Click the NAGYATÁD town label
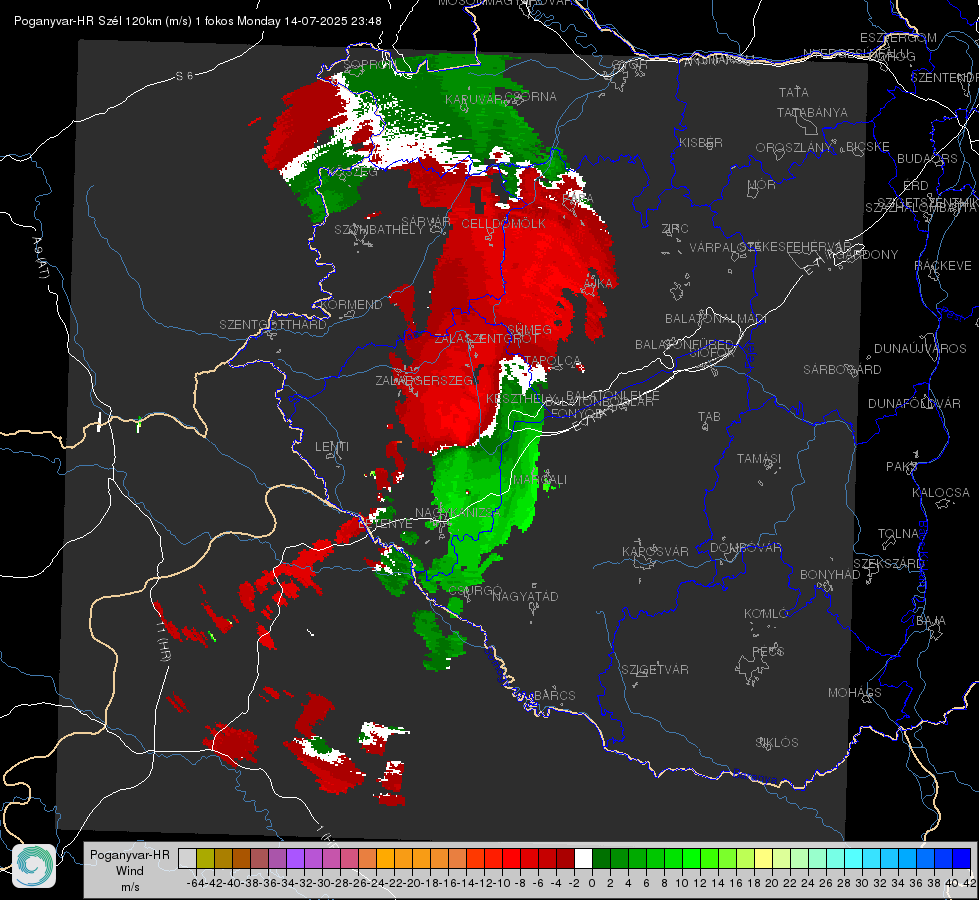Viewport: 979px width, 900px height. click(525, 596)
